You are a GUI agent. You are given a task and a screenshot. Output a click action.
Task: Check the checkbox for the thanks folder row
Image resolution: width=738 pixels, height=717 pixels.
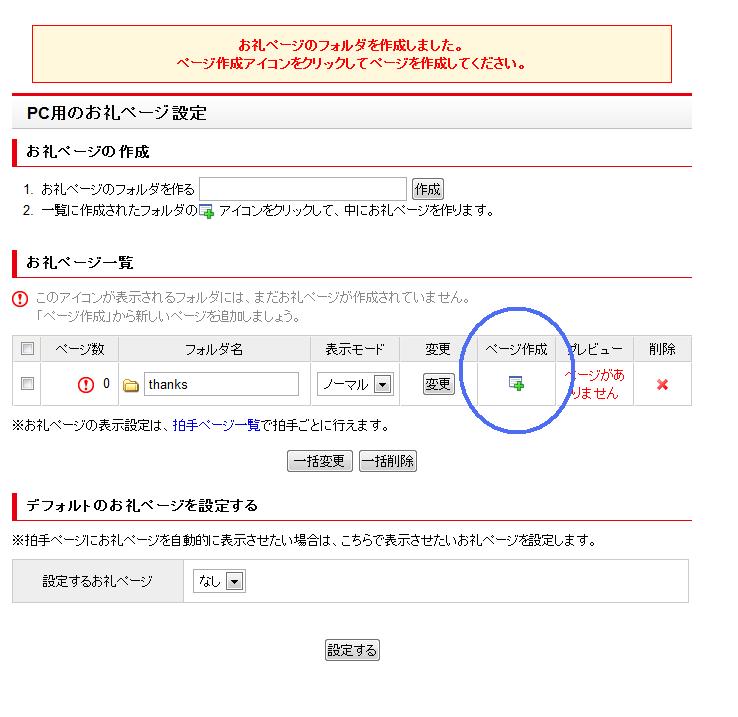click(28, 384)
